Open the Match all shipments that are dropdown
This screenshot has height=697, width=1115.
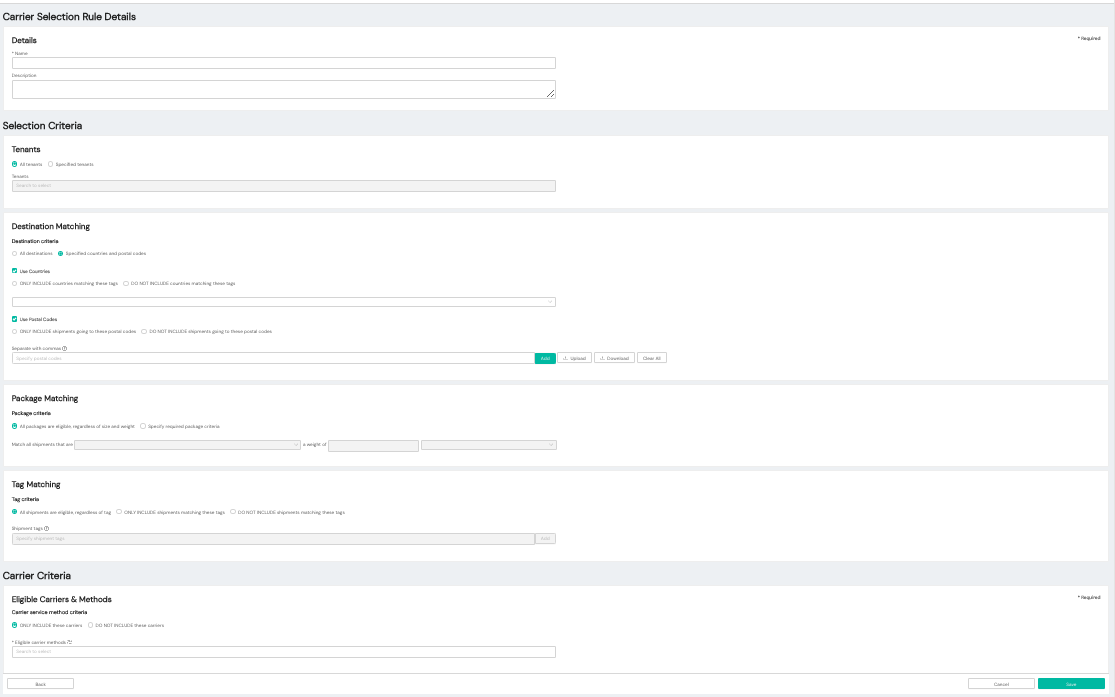188,445
